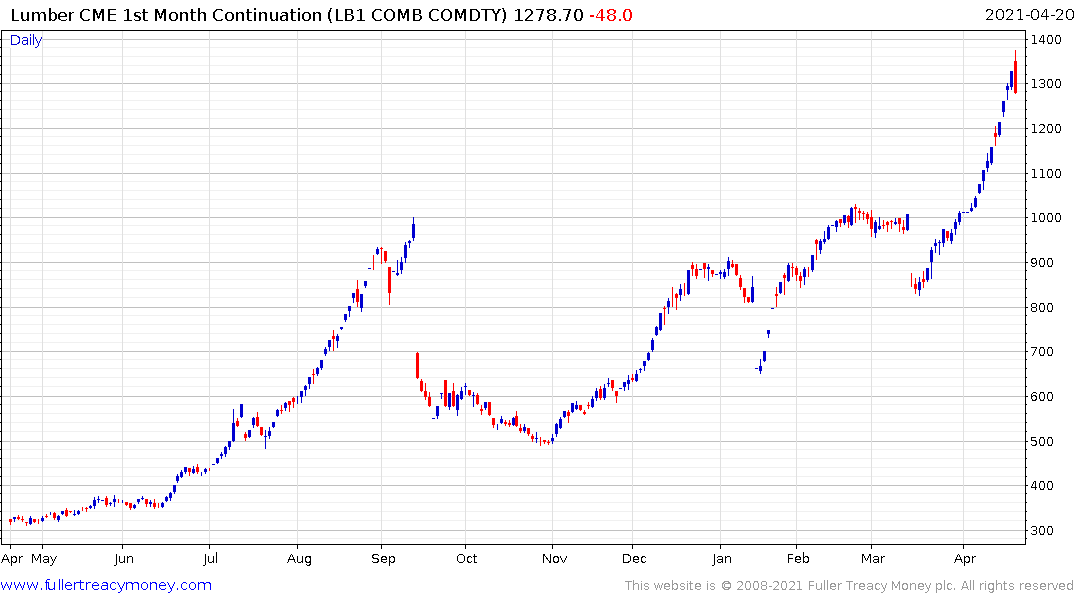This screenshot has height=600, width=1075.
Task: Click the 1400 price axis label
Action: coord(1046,40)
